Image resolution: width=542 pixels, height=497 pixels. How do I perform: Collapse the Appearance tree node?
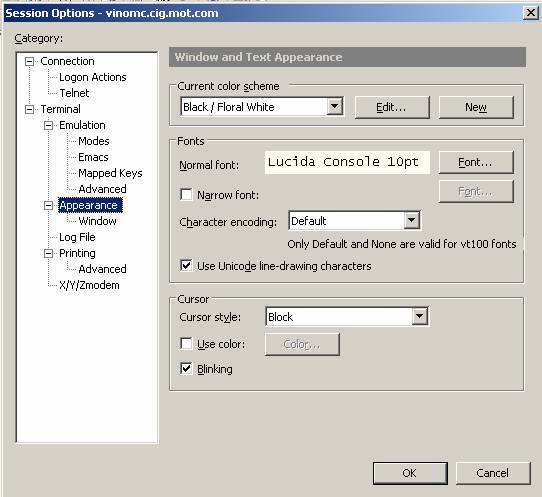49,206
